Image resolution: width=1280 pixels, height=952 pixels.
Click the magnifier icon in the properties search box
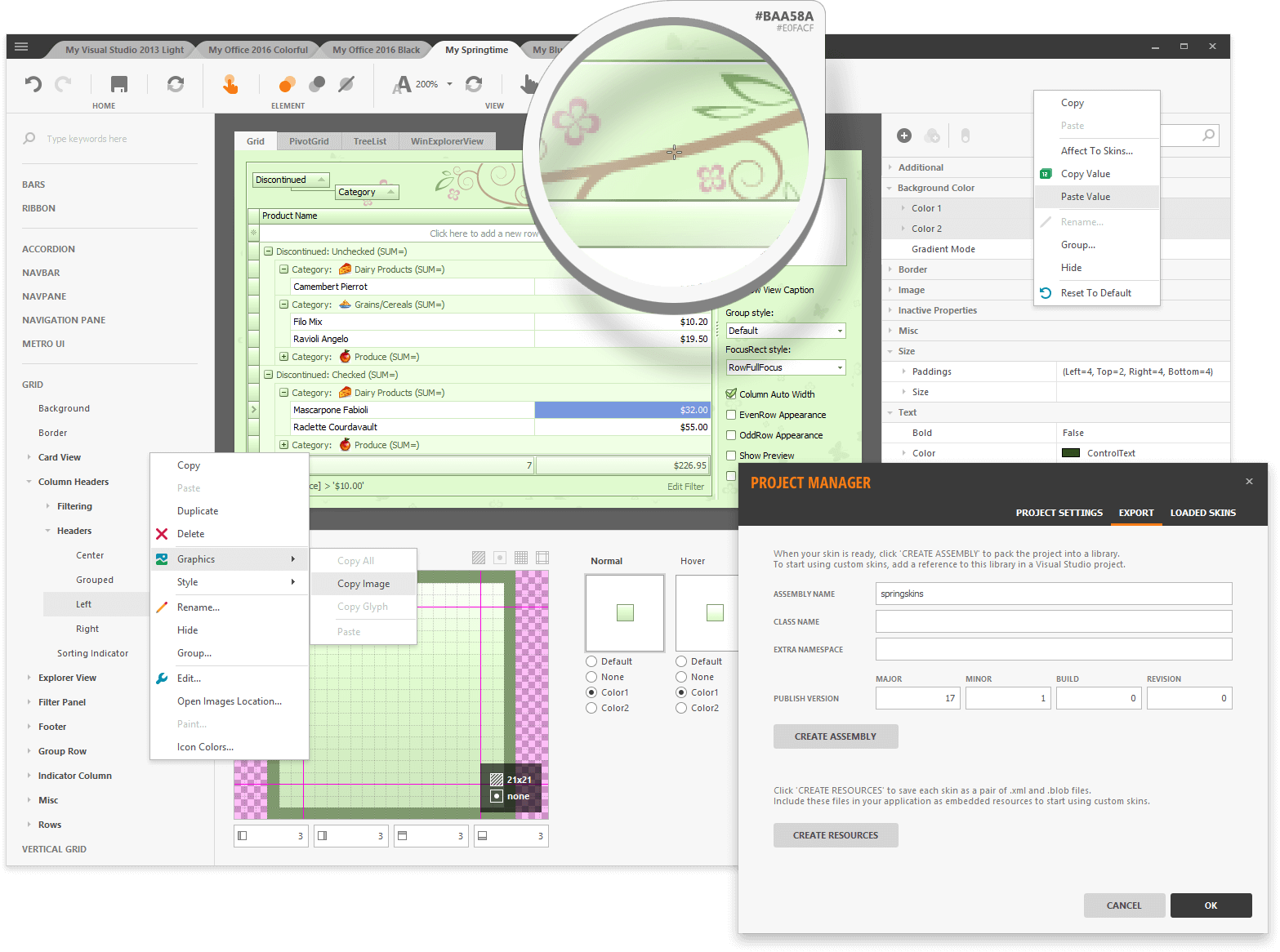[x=1208, y=136]
